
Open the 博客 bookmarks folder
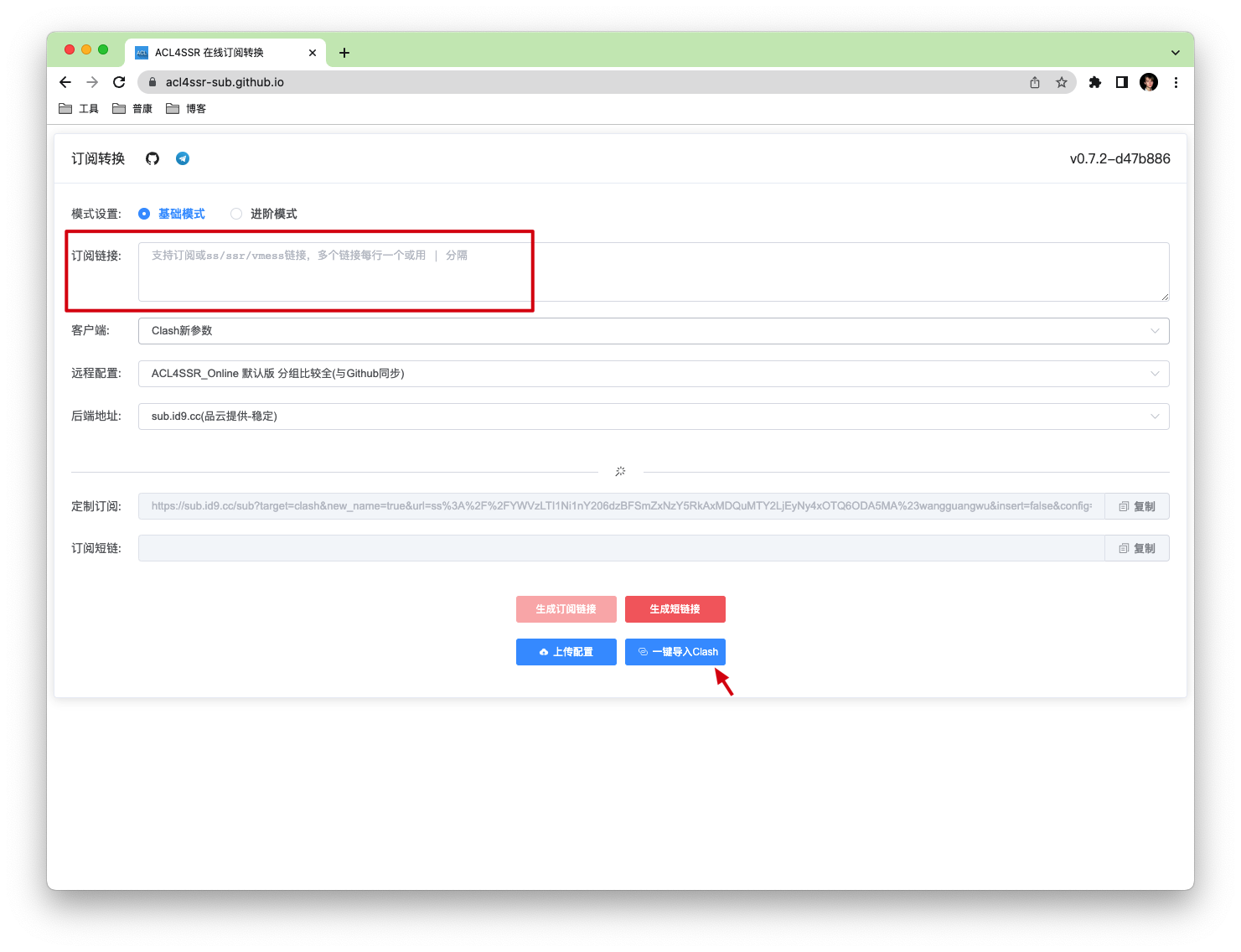click(x=186, y=109)
